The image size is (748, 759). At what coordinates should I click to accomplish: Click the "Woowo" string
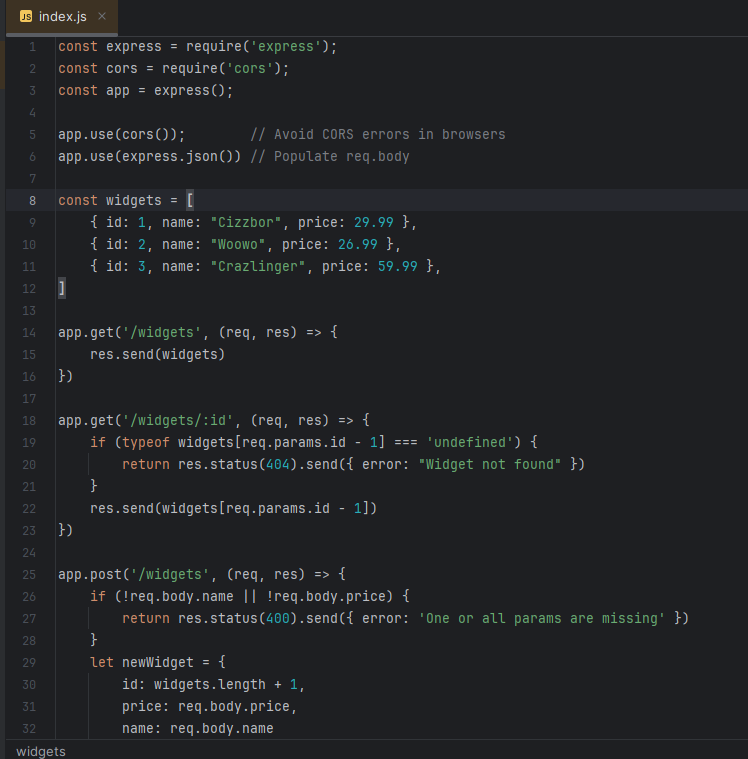tap(238, 244)
